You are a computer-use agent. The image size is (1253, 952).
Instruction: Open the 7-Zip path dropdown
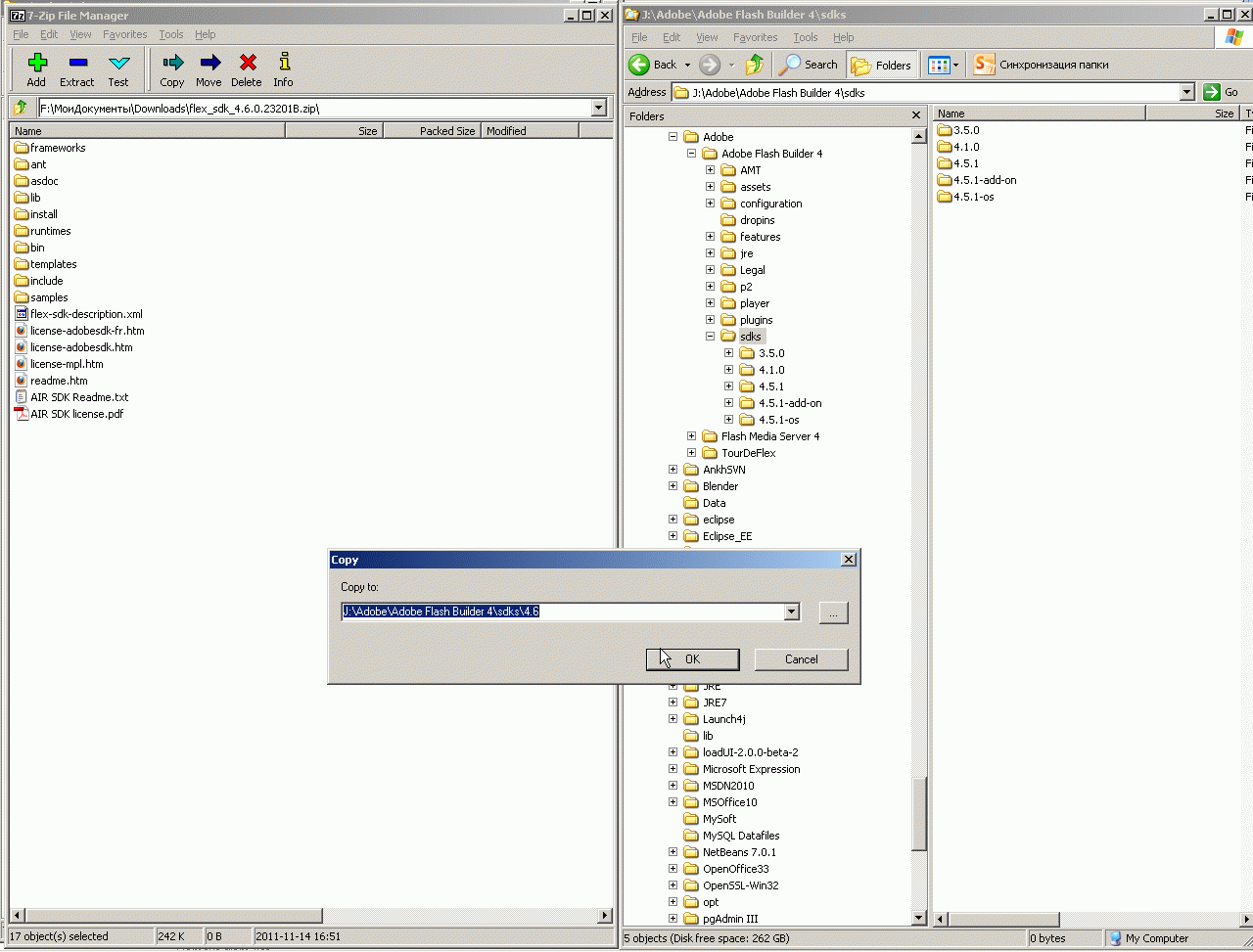599,108
